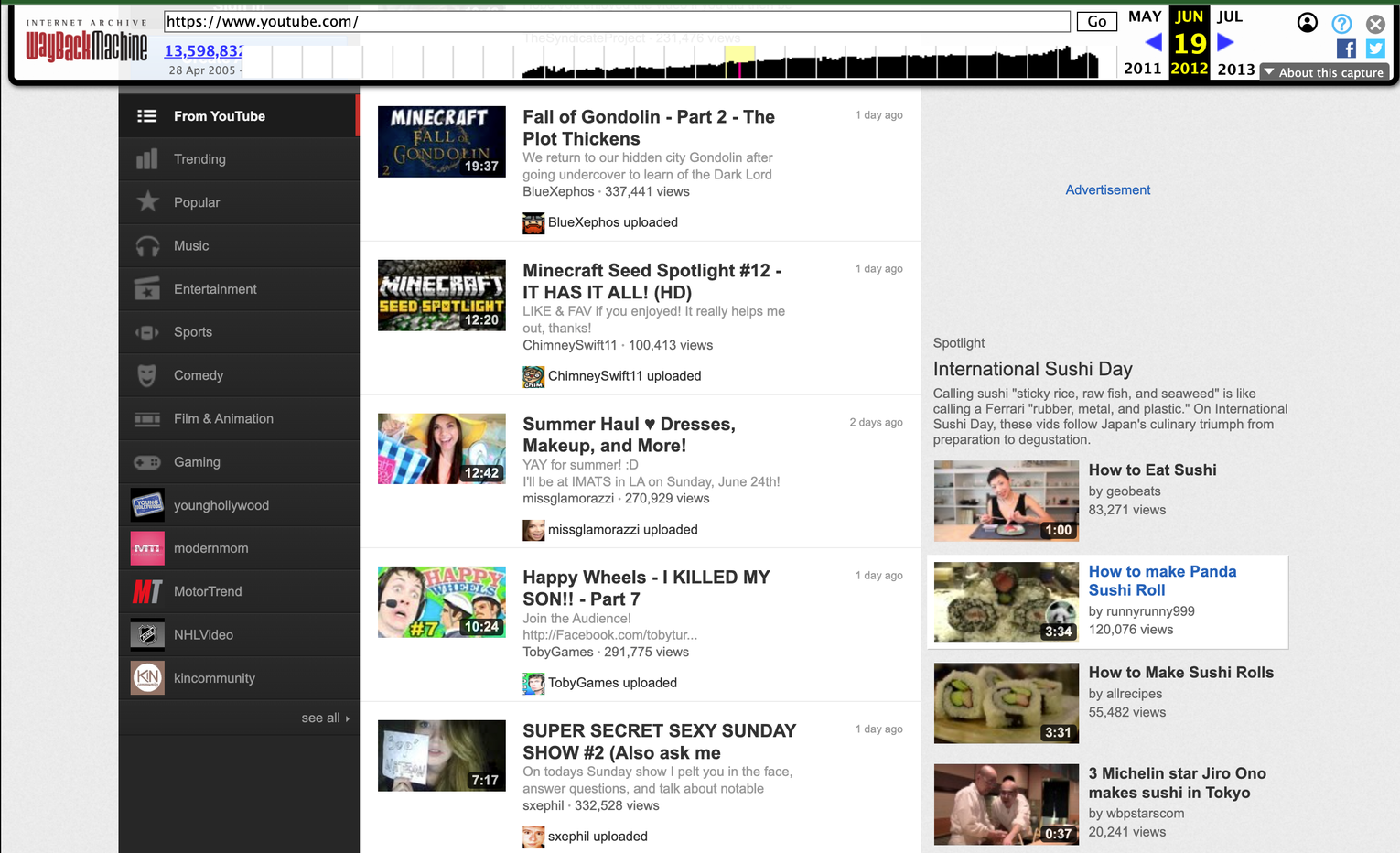Open Gaming via the controller icon
This screenshot has height=853, width=1400.
(147, 462)
